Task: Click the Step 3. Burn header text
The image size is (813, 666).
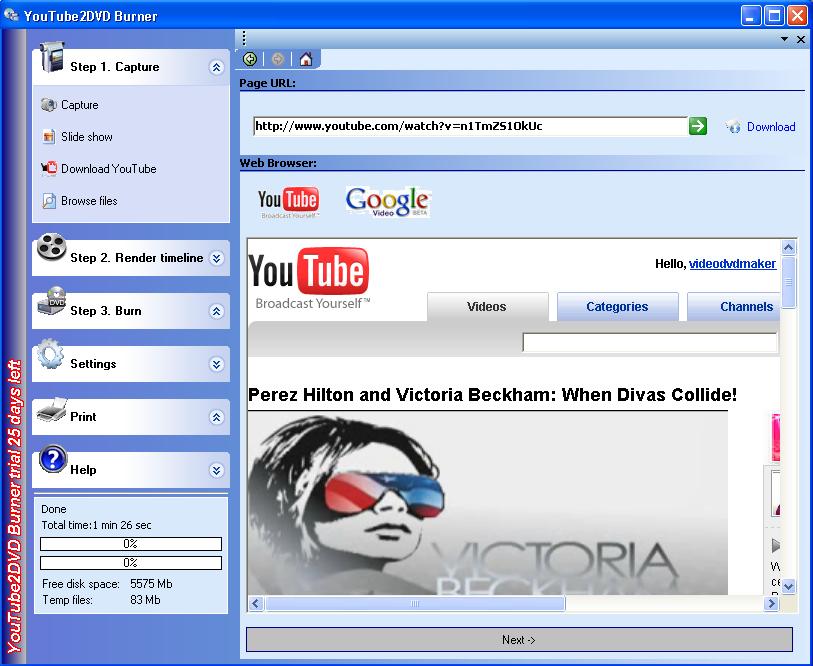Action: pyautogui.click(x=106, y=311)
